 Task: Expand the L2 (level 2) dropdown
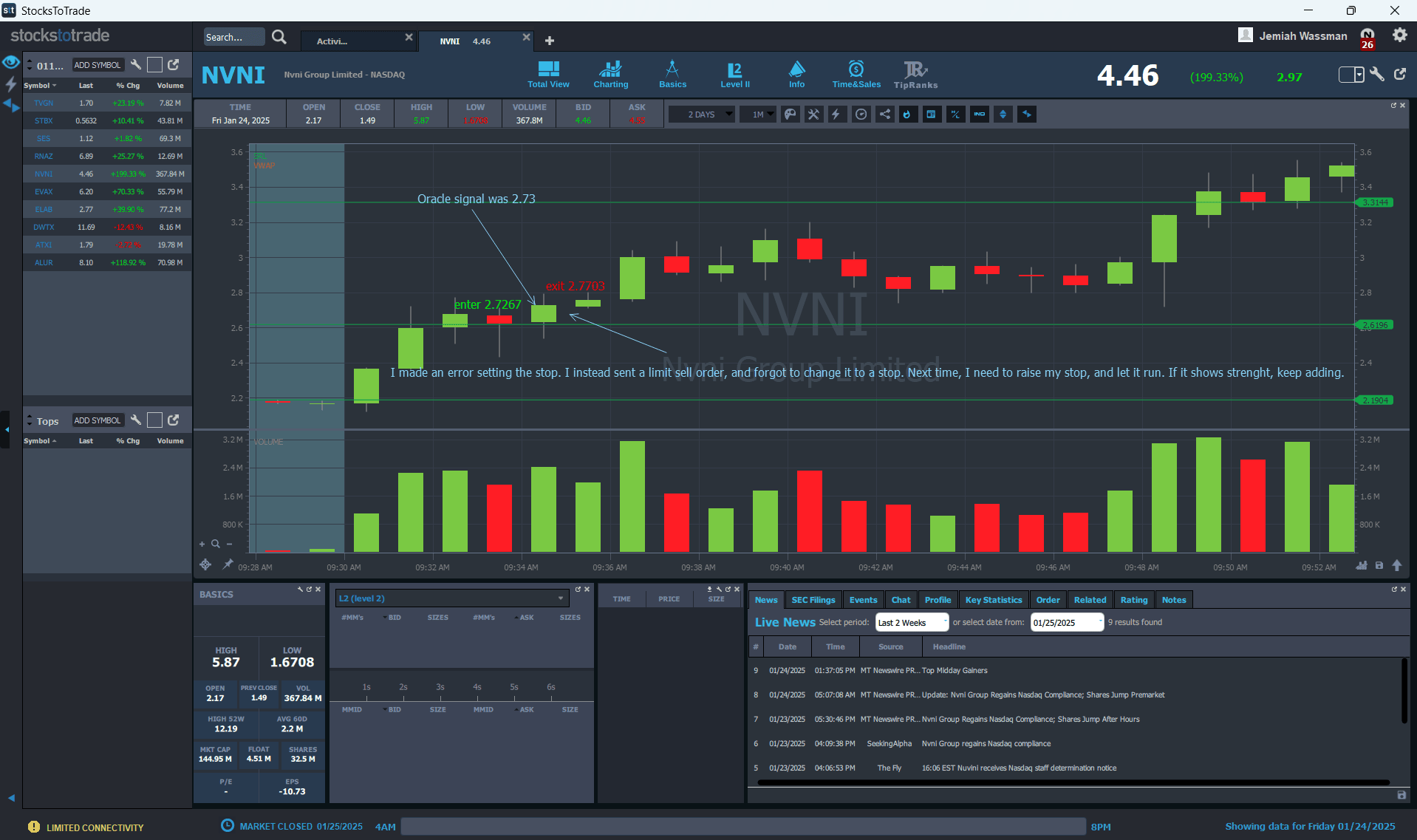tap(452, 598)
